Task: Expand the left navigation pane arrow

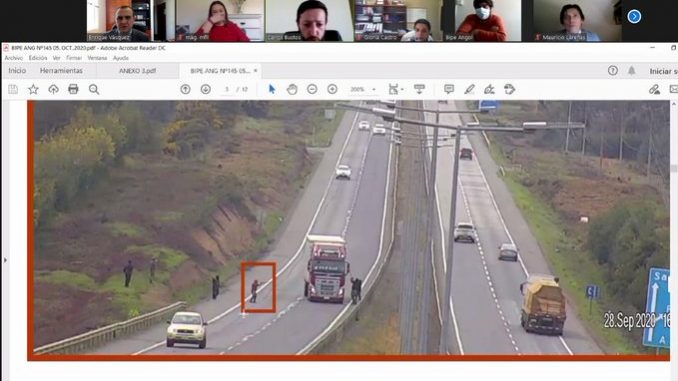Action: coord(5,260)
